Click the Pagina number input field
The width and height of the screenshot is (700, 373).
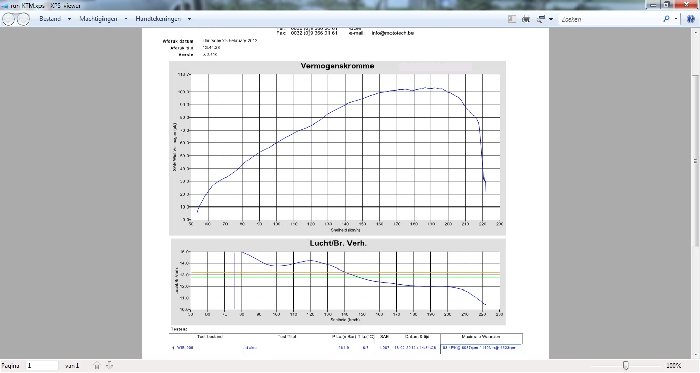42,366
